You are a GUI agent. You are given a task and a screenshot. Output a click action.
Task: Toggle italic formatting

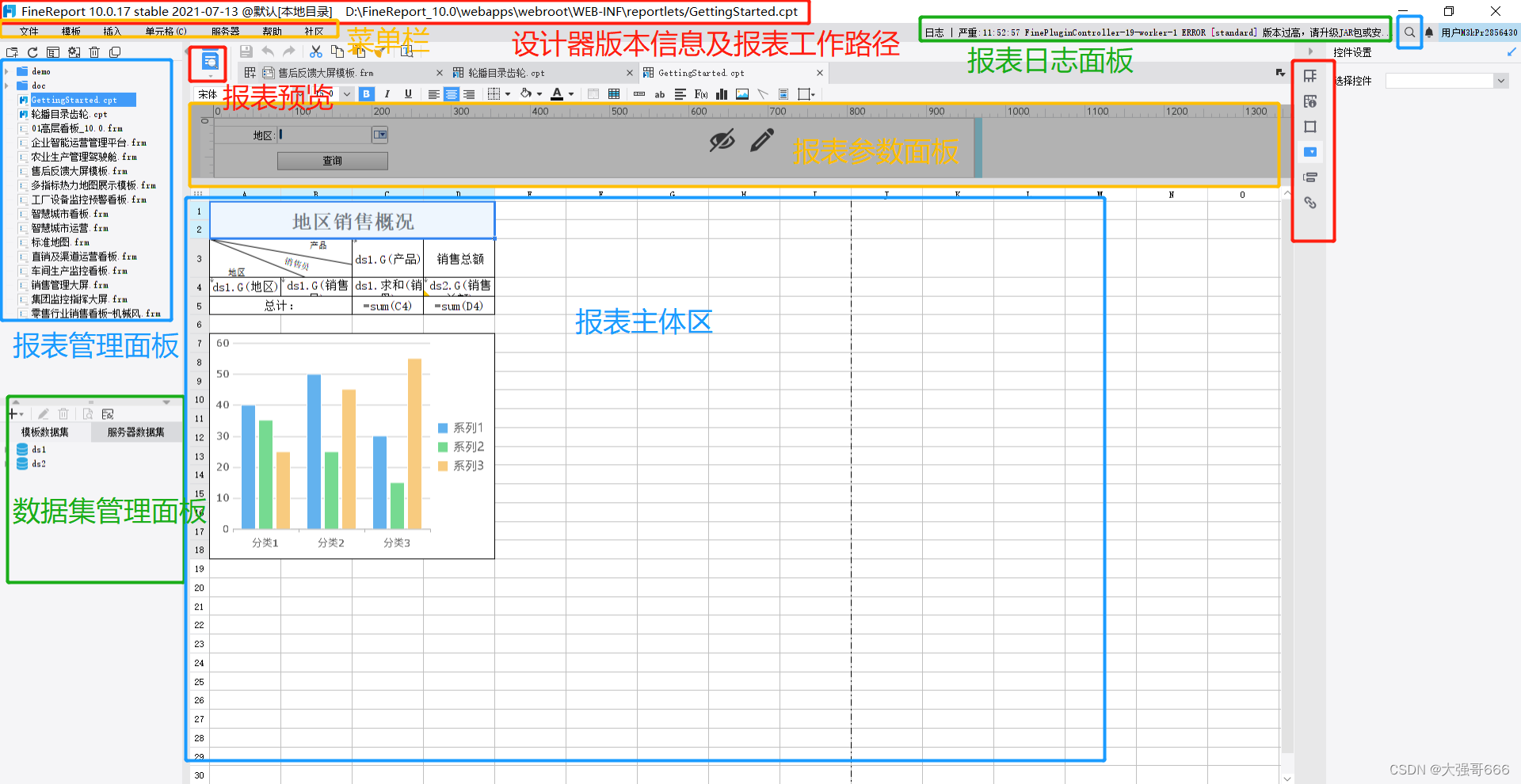(387, 93)
